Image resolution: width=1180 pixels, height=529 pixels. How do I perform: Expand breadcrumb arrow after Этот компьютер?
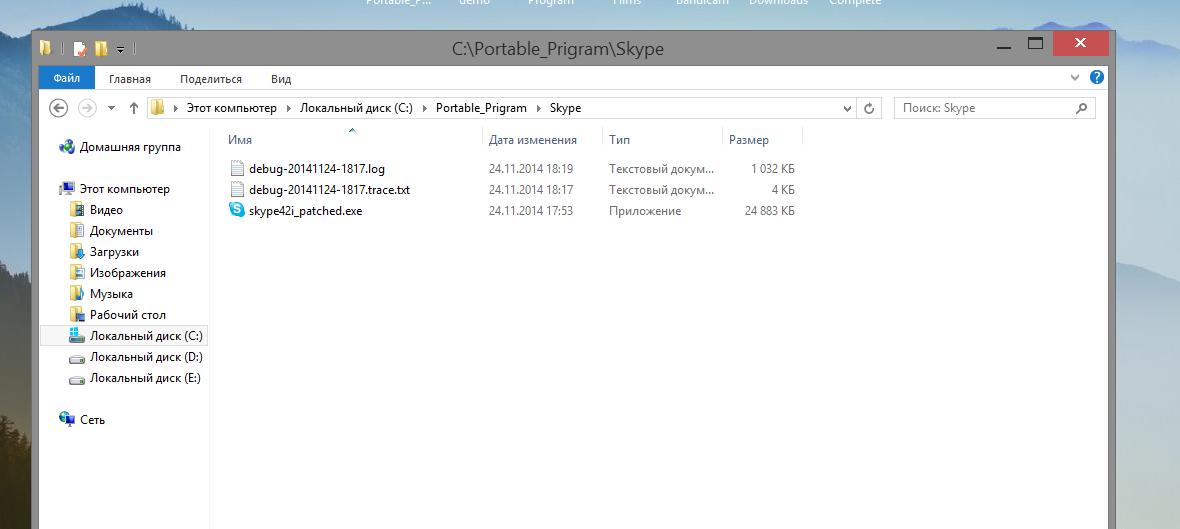pyautogui.click(x=289, y=108)
